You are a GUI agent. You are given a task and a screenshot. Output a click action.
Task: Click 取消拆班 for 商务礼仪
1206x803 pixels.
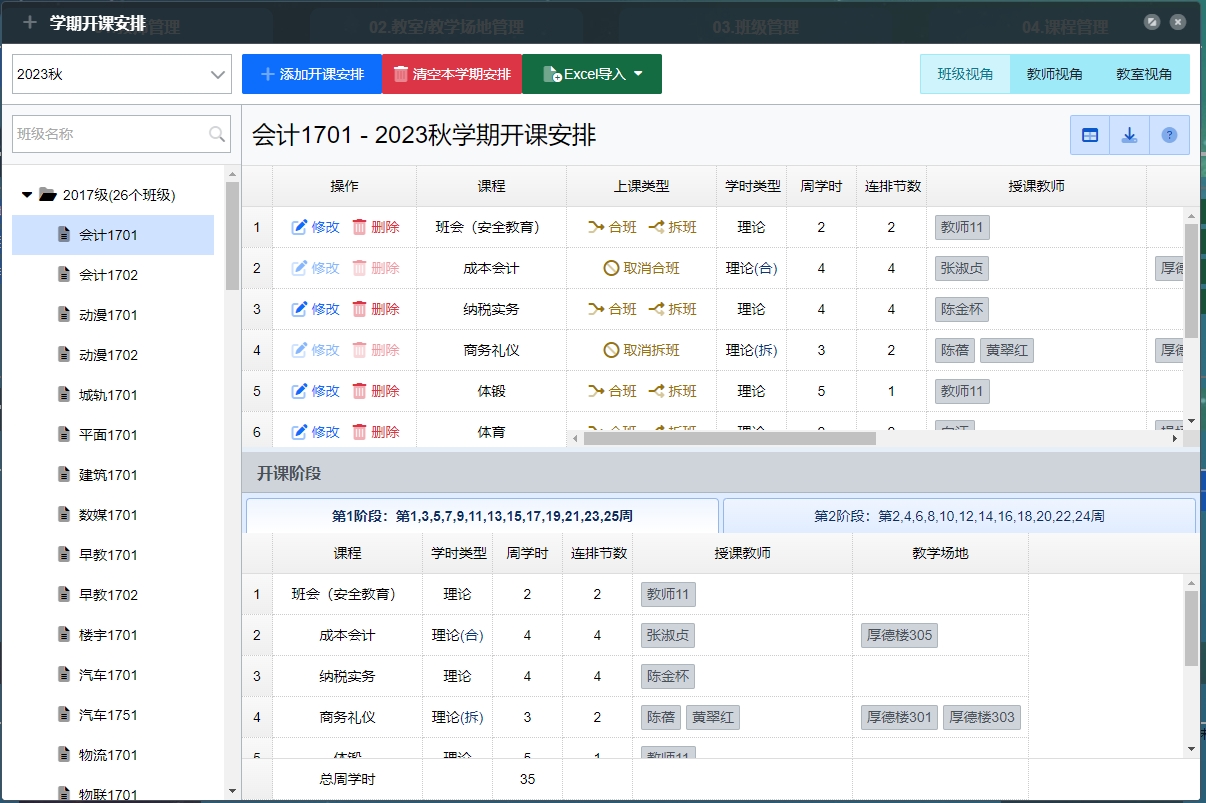[x=641, y=350]
